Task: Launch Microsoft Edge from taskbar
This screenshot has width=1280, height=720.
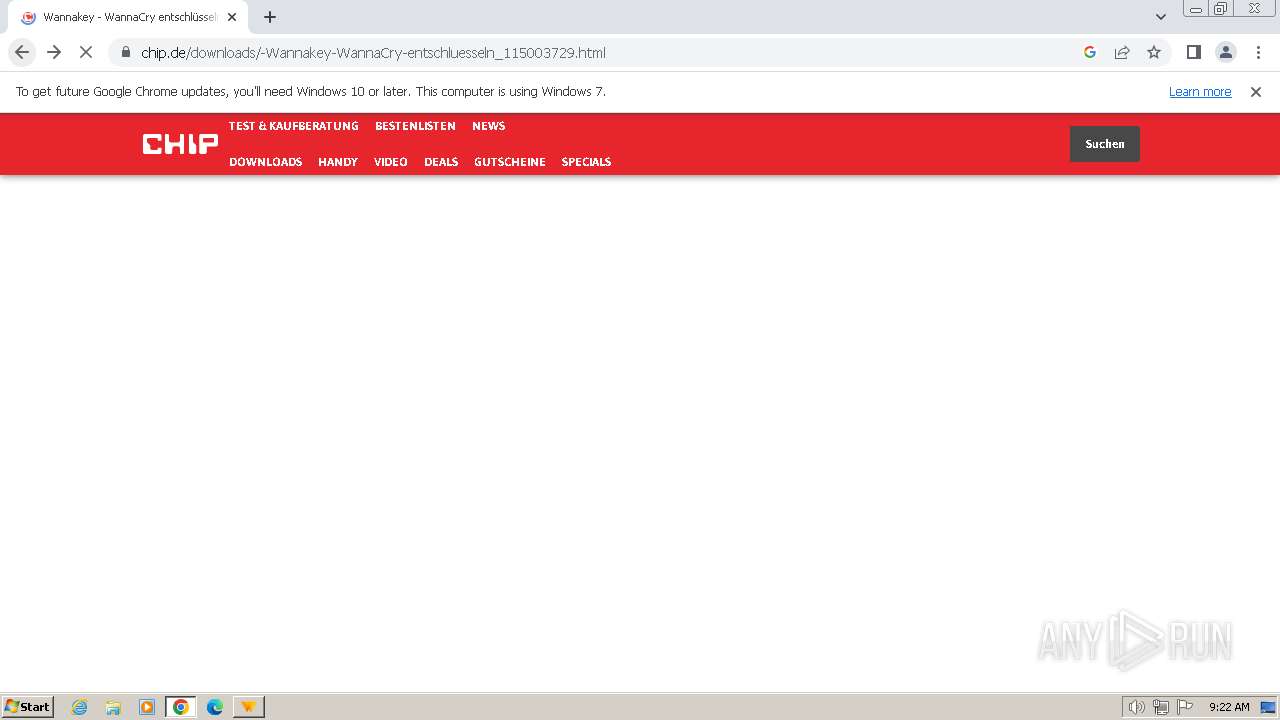Action: tap(214, 707)
